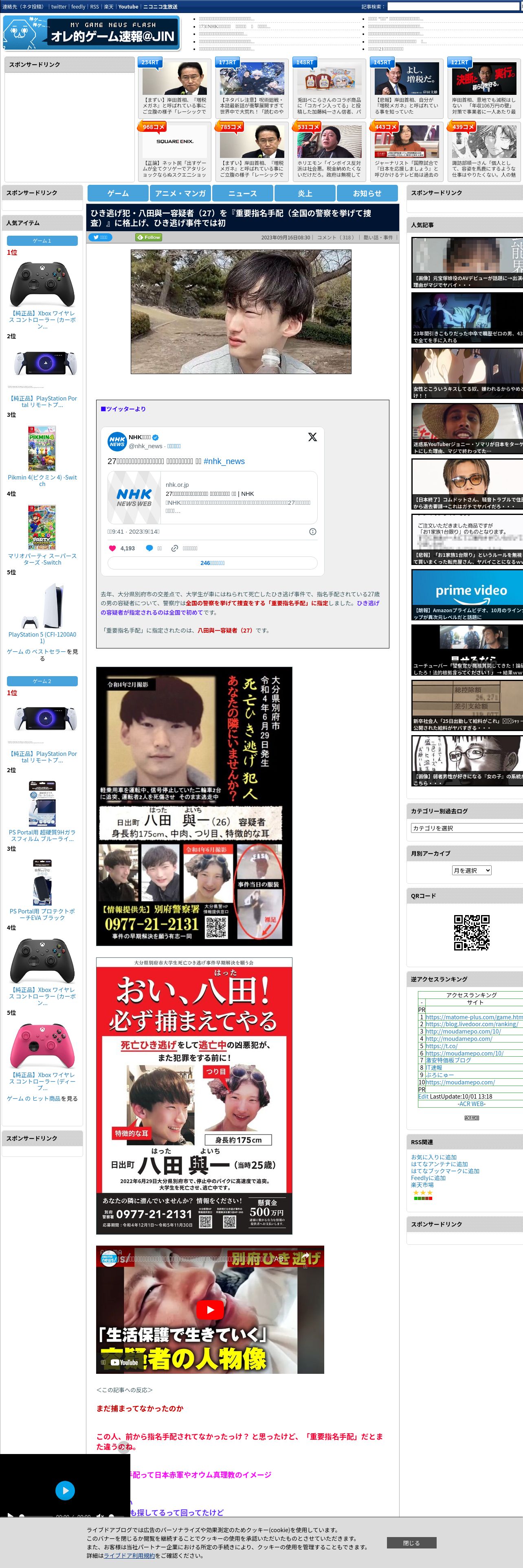Click the 439コメ badge
The height and width of the screenshot is (1568, 523).
coord(462,127)
